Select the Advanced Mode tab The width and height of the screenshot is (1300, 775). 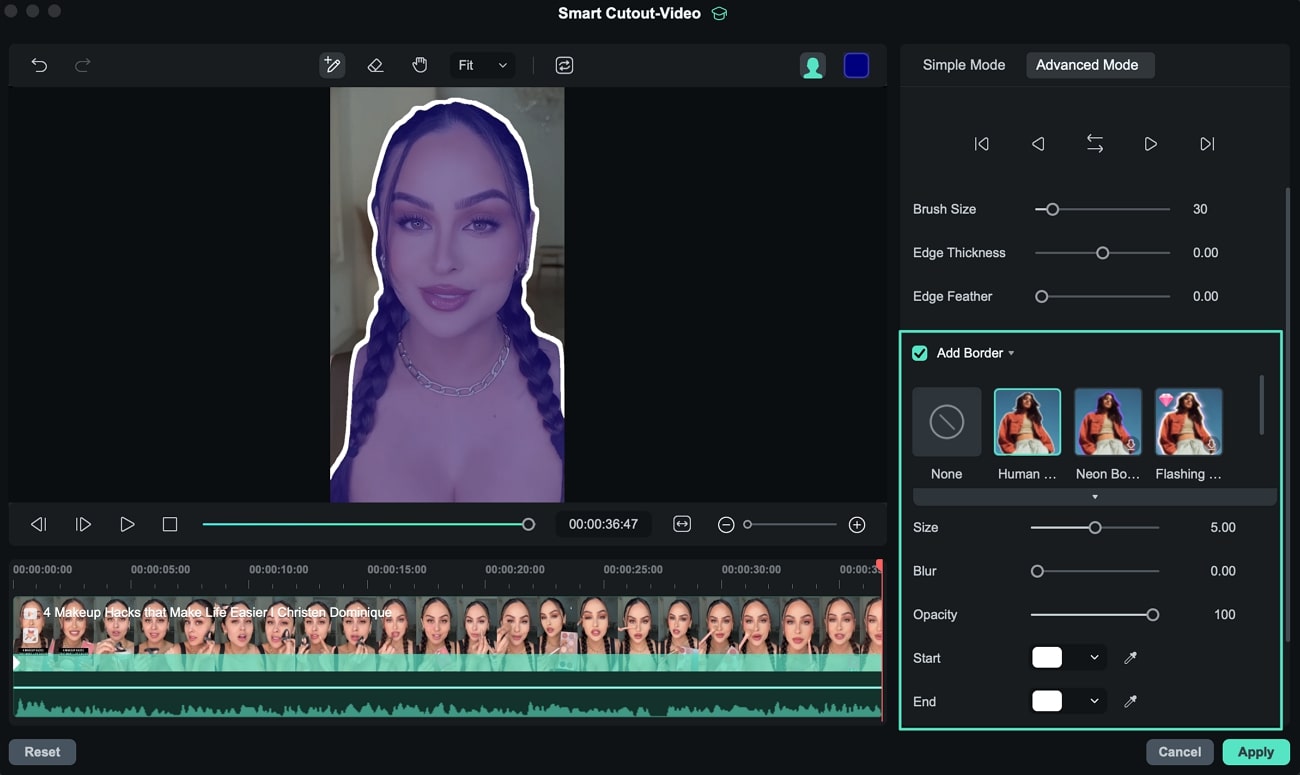(x=1086, y=65)
